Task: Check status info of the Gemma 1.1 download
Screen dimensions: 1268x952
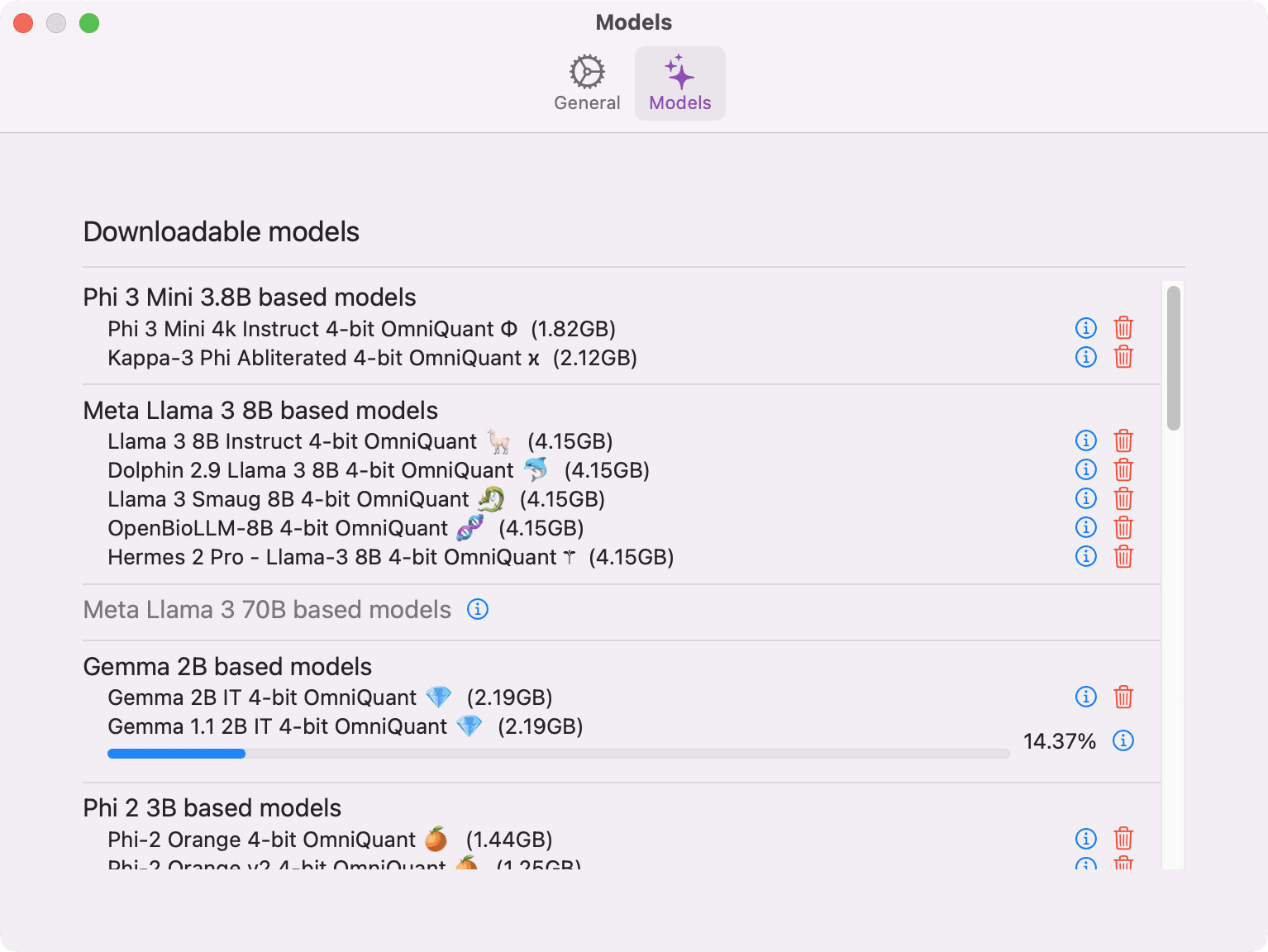Action: (1123, 741)
